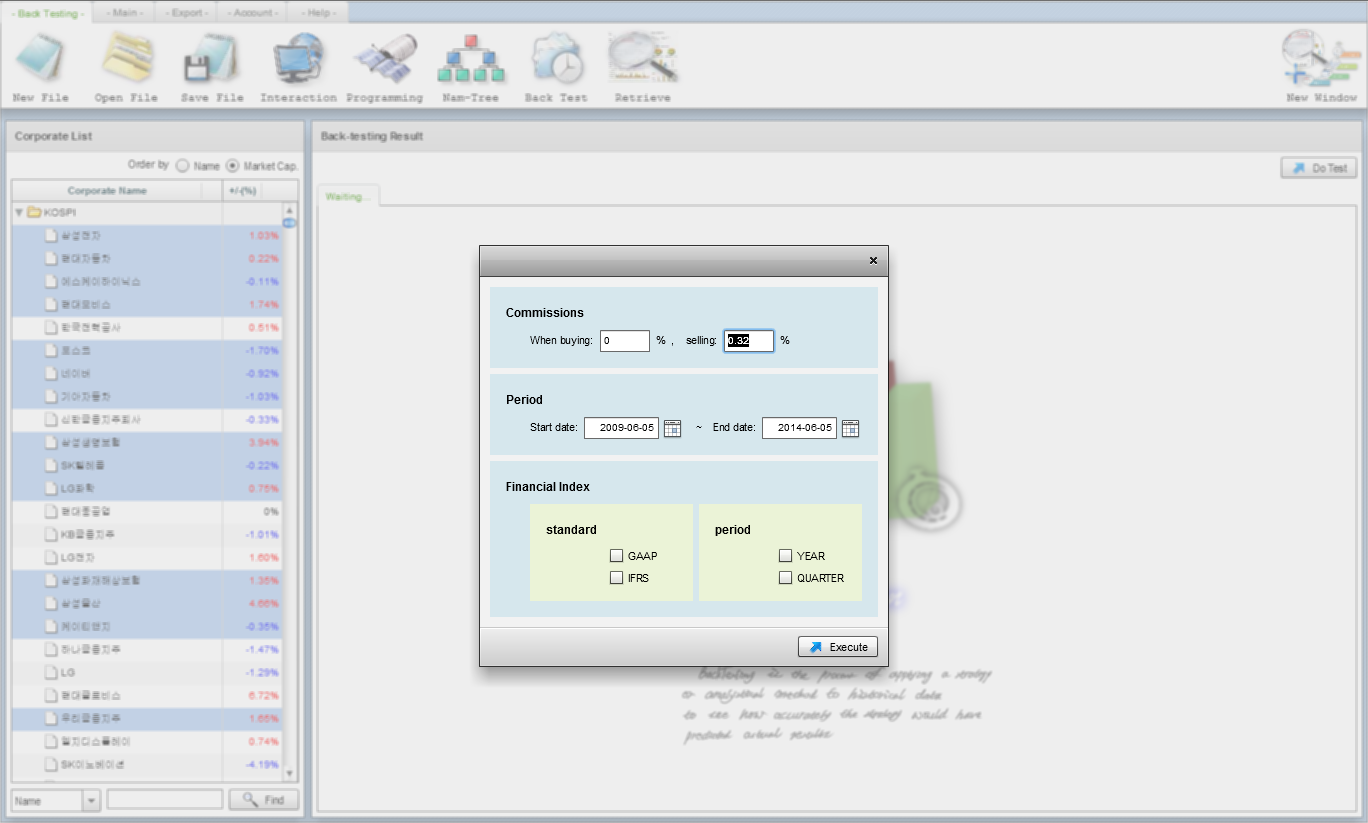
Task: Click the Nam-Tree diagram icon
Action: pos(470,60)
